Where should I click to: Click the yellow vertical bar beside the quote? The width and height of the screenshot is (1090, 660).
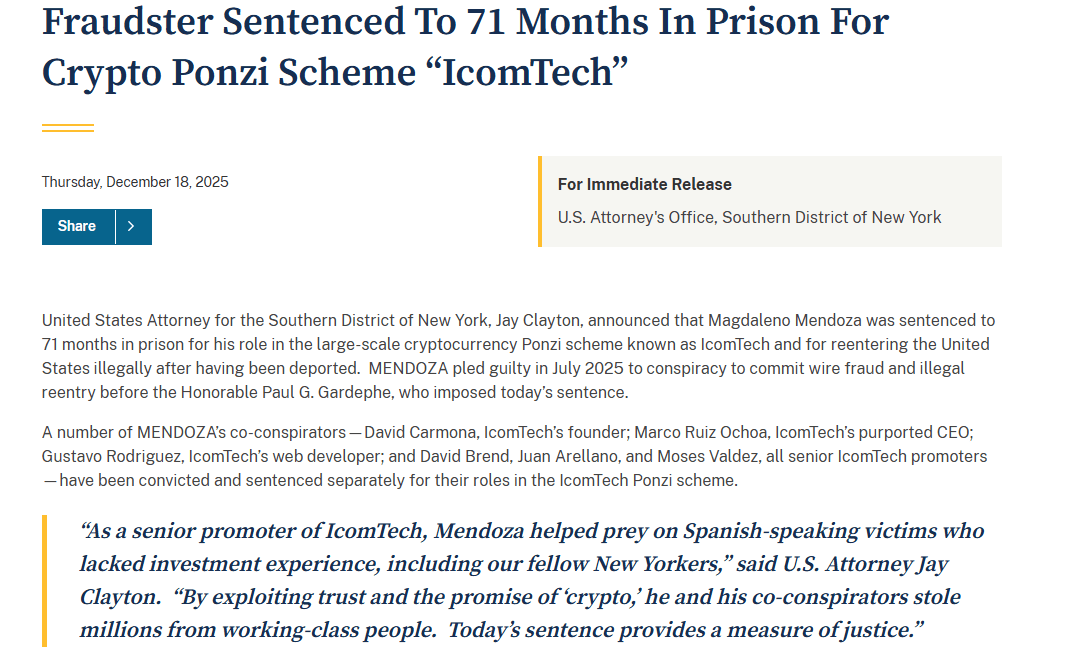44,580
